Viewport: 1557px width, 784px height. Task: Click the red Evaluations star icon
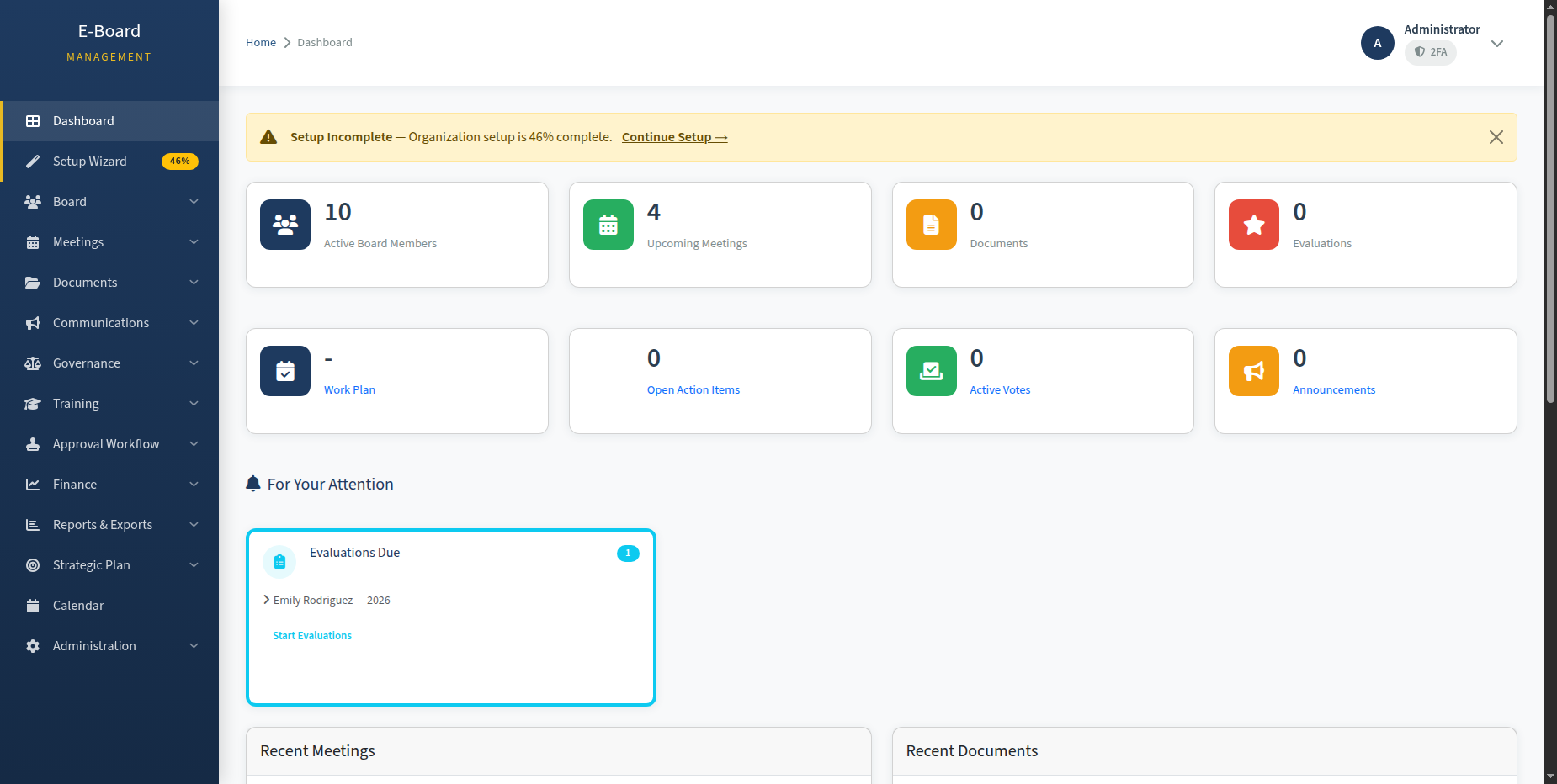click(1254, 225)
